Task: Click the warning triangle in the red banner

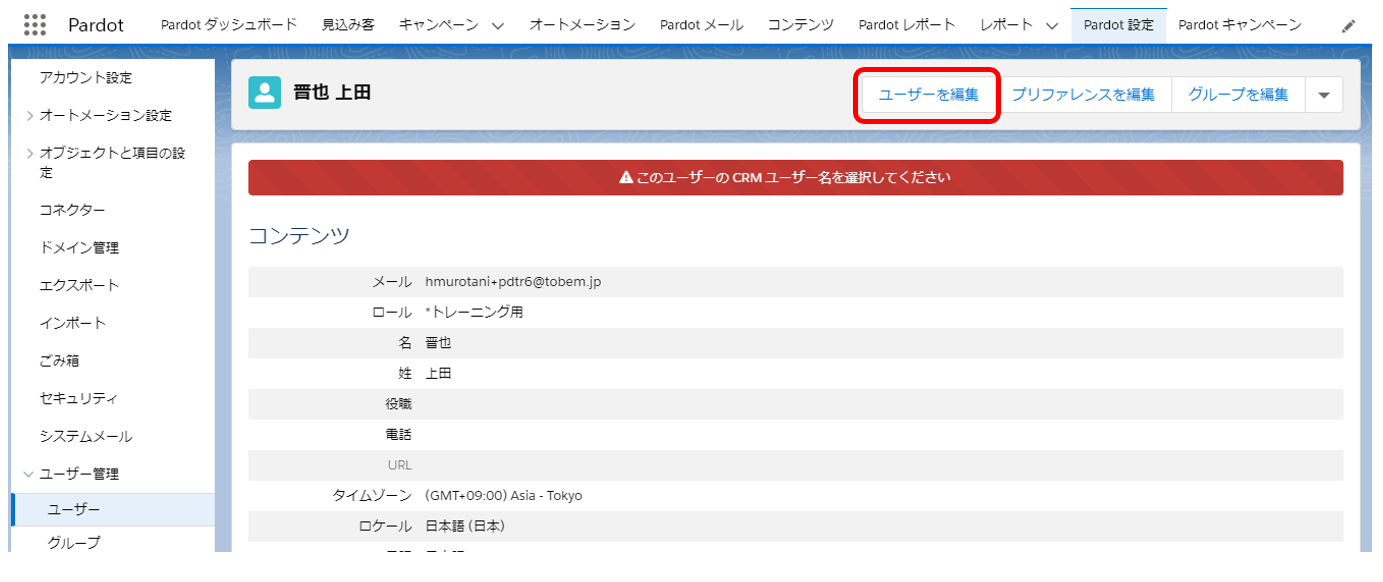Action: point(626,178)
